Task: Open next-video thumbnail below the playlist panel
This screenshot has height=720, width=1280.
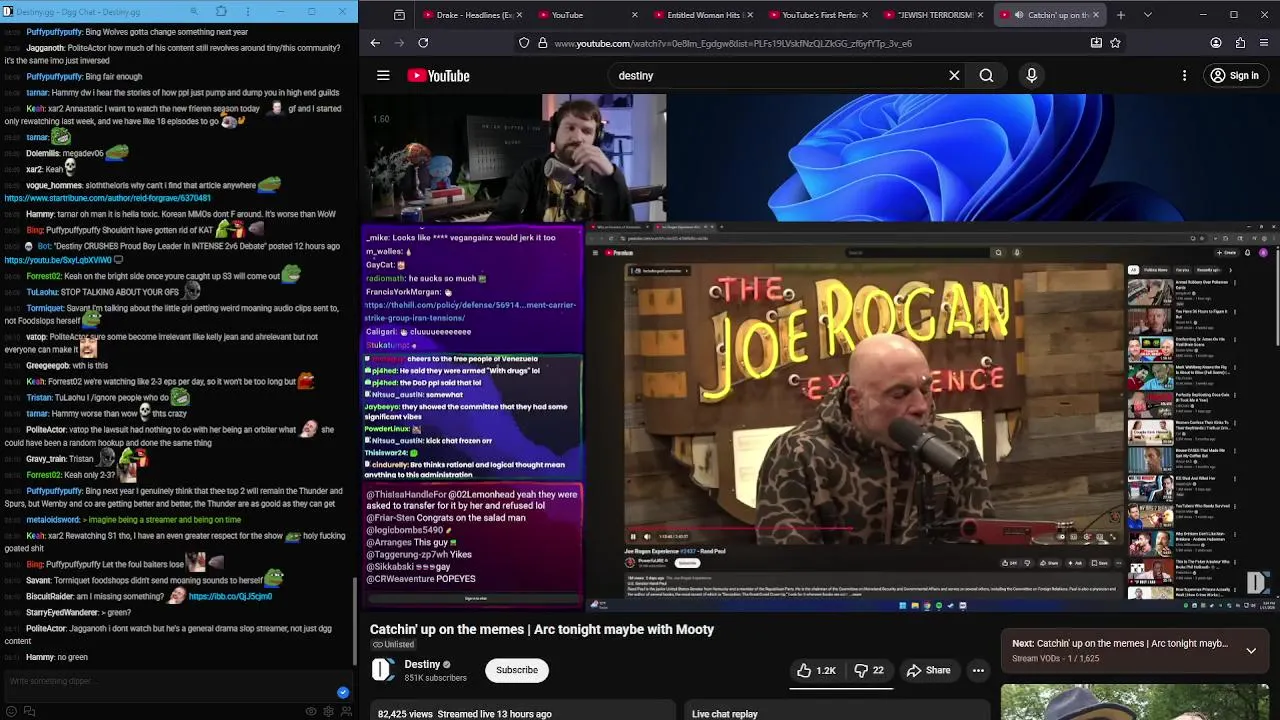Action: 1135,702
